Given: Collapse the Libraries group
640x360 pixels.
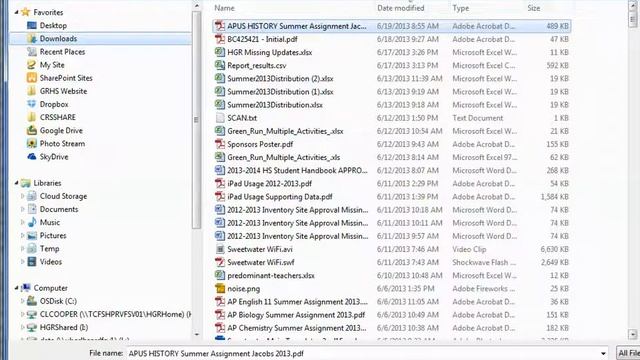Looking at the screenshot, I should tap(16, 183).
